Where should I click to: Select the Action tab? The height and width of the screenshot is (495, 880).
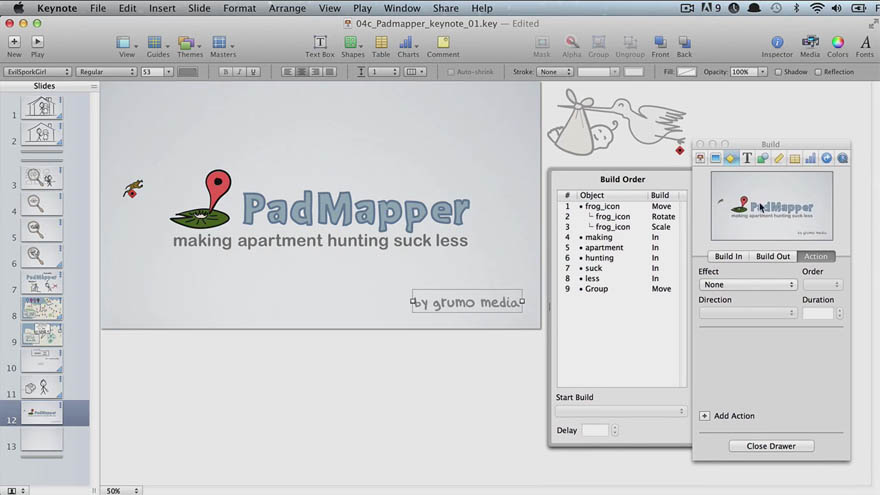(x=816, y=256)
